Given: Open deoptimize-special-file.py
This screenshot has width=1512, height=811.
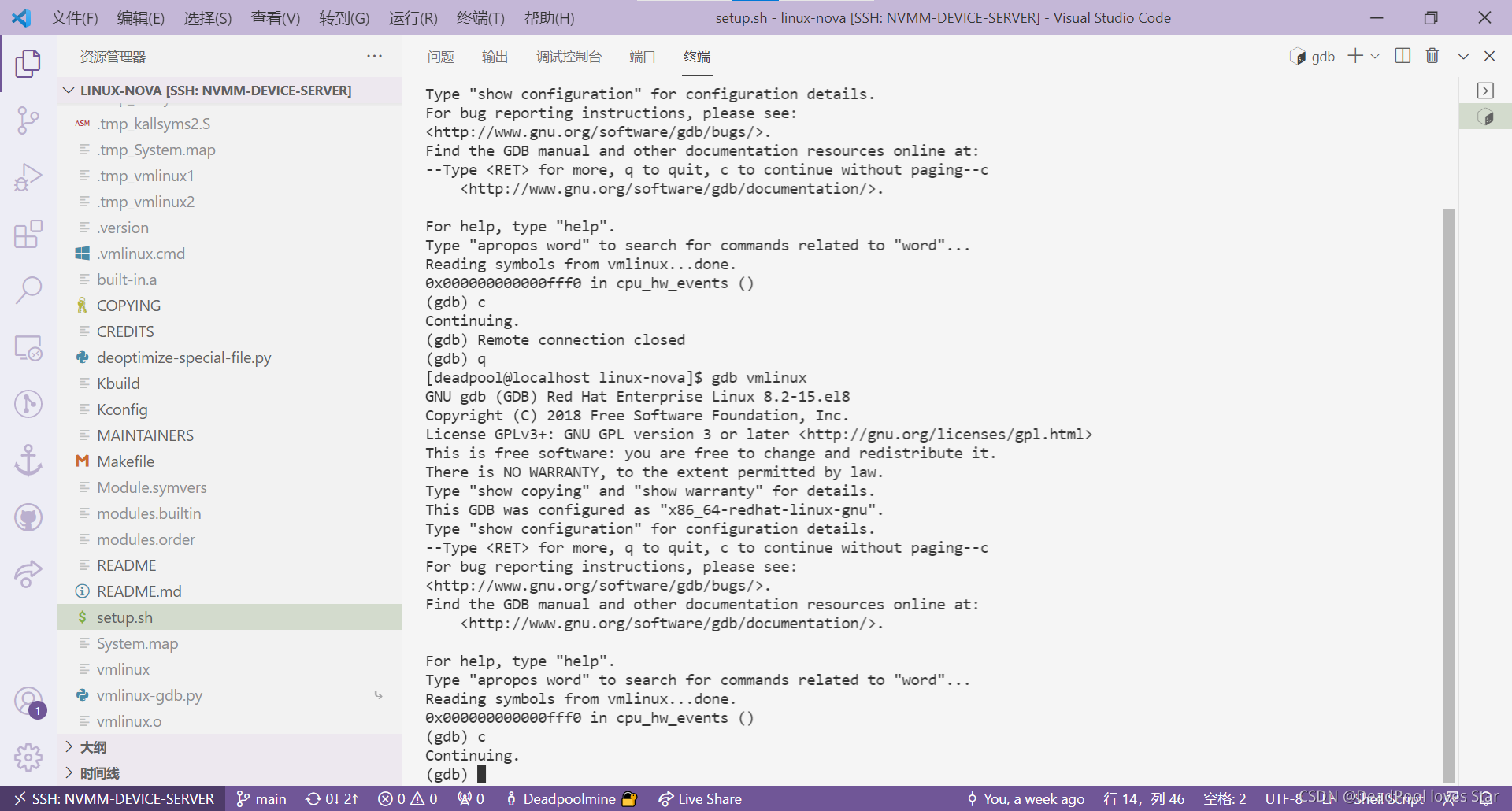Looking at the screenshot, I should click(x=229, y=357).
